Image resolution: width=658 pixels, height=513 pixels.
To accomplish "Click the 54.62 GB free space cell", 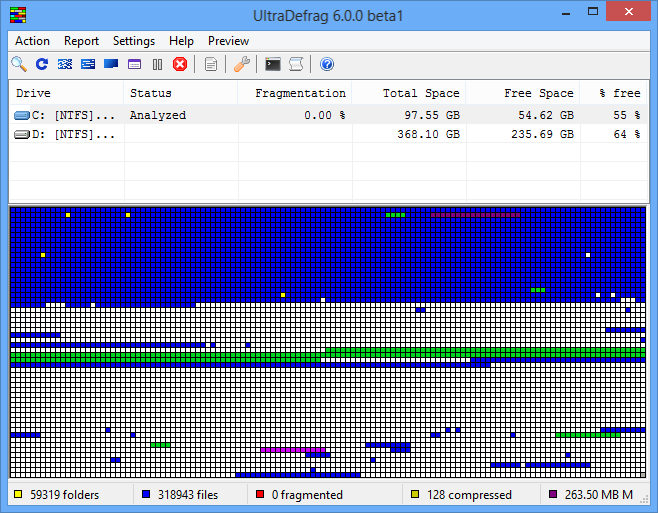I will (x=546, y=115).
